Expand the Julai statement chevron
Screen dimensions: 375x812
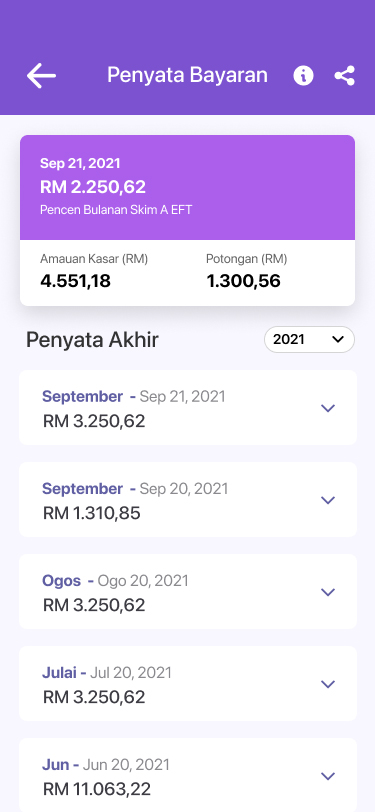pyautogui.click(x=328, y=684)
